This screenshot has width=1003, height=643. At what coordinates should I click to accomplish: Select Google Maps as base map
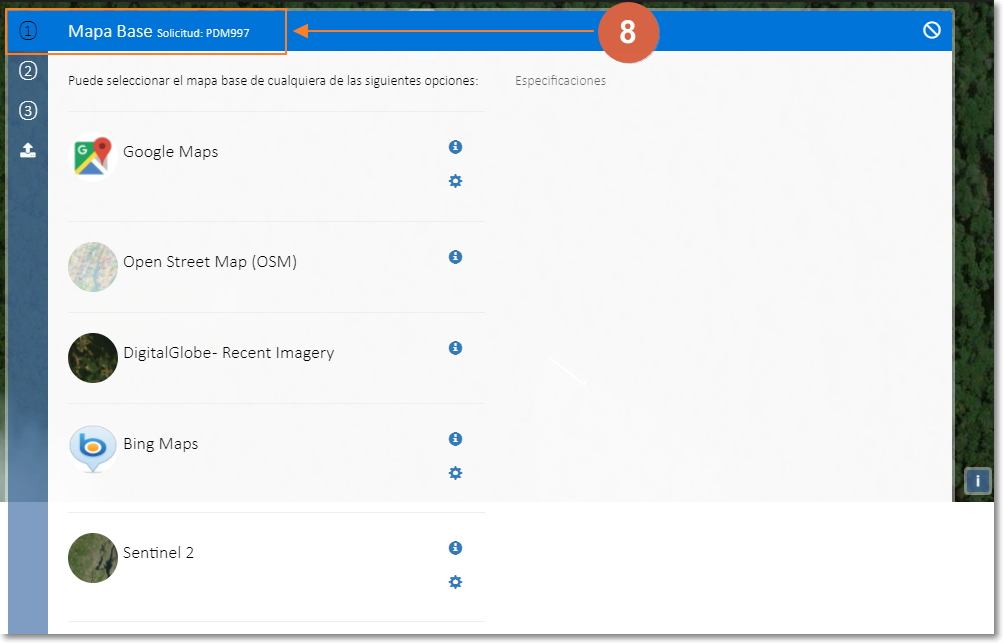coord(170,152)
